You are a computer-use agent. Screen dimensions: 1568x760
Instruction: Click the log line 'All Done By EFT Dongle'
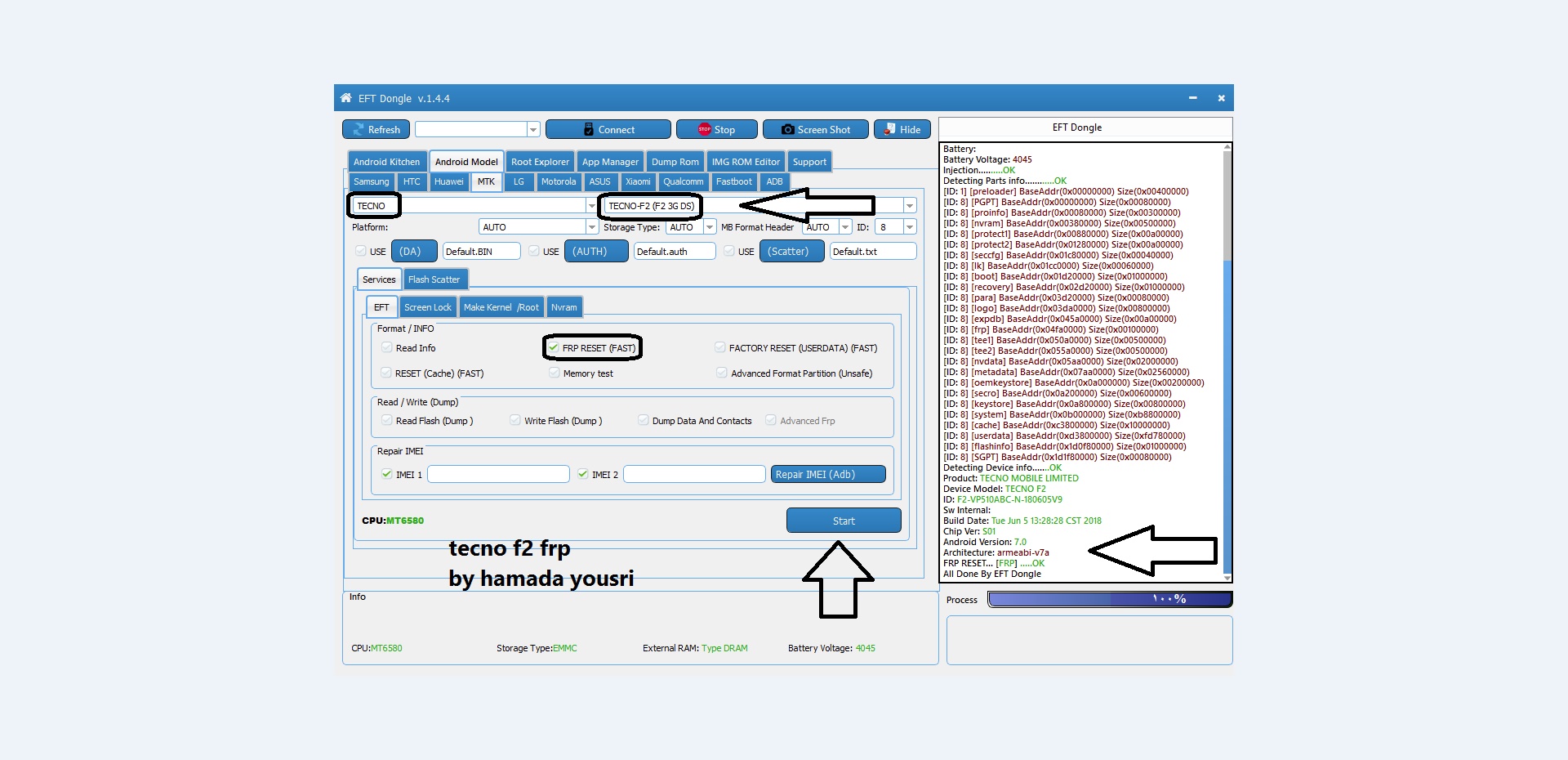point(992,574)
